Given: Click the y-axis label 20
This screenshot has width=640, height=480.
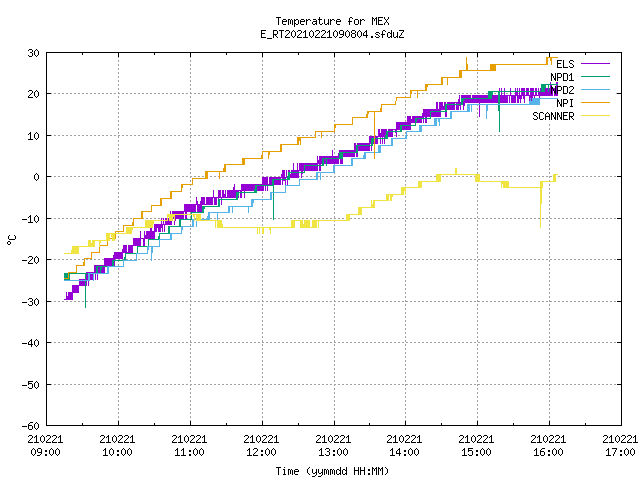Looking at the screenshot, I should click(x=33, y=94).
